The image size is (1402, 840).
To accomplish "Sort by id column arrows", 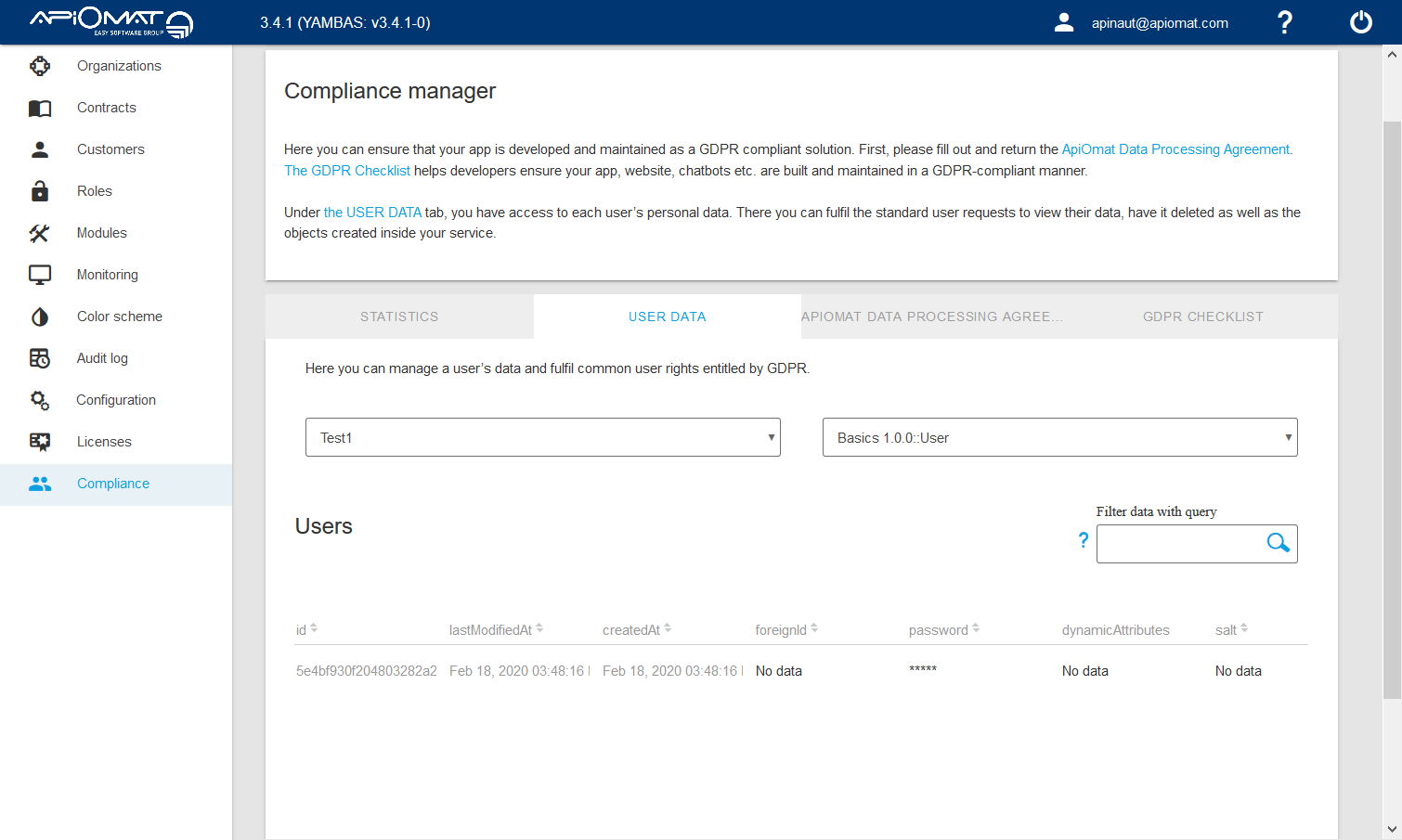I will pyautogui.click(x=314, y=628).
